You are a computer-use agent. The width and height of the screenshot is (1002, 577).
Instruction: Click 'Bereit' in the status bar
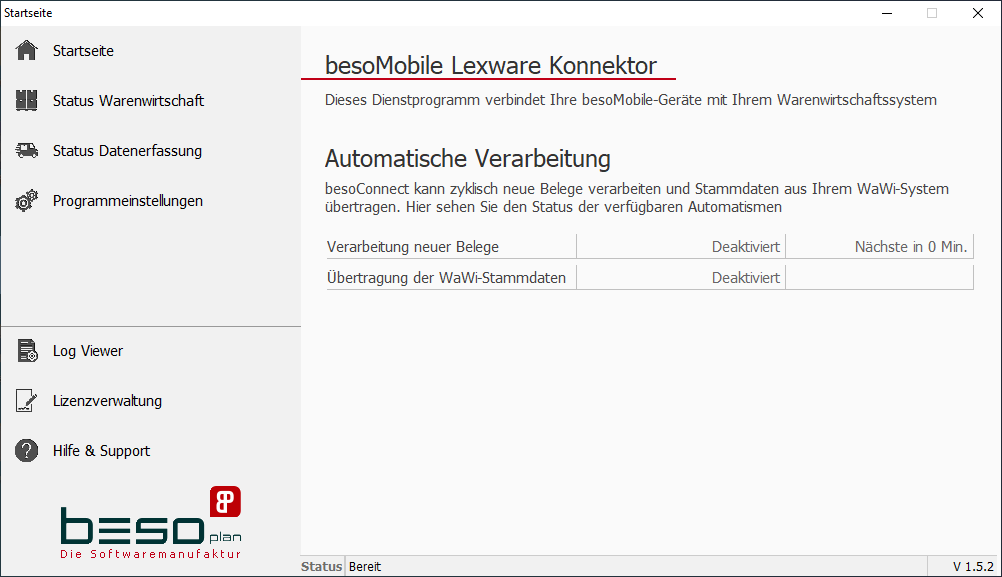coord(365,567)
